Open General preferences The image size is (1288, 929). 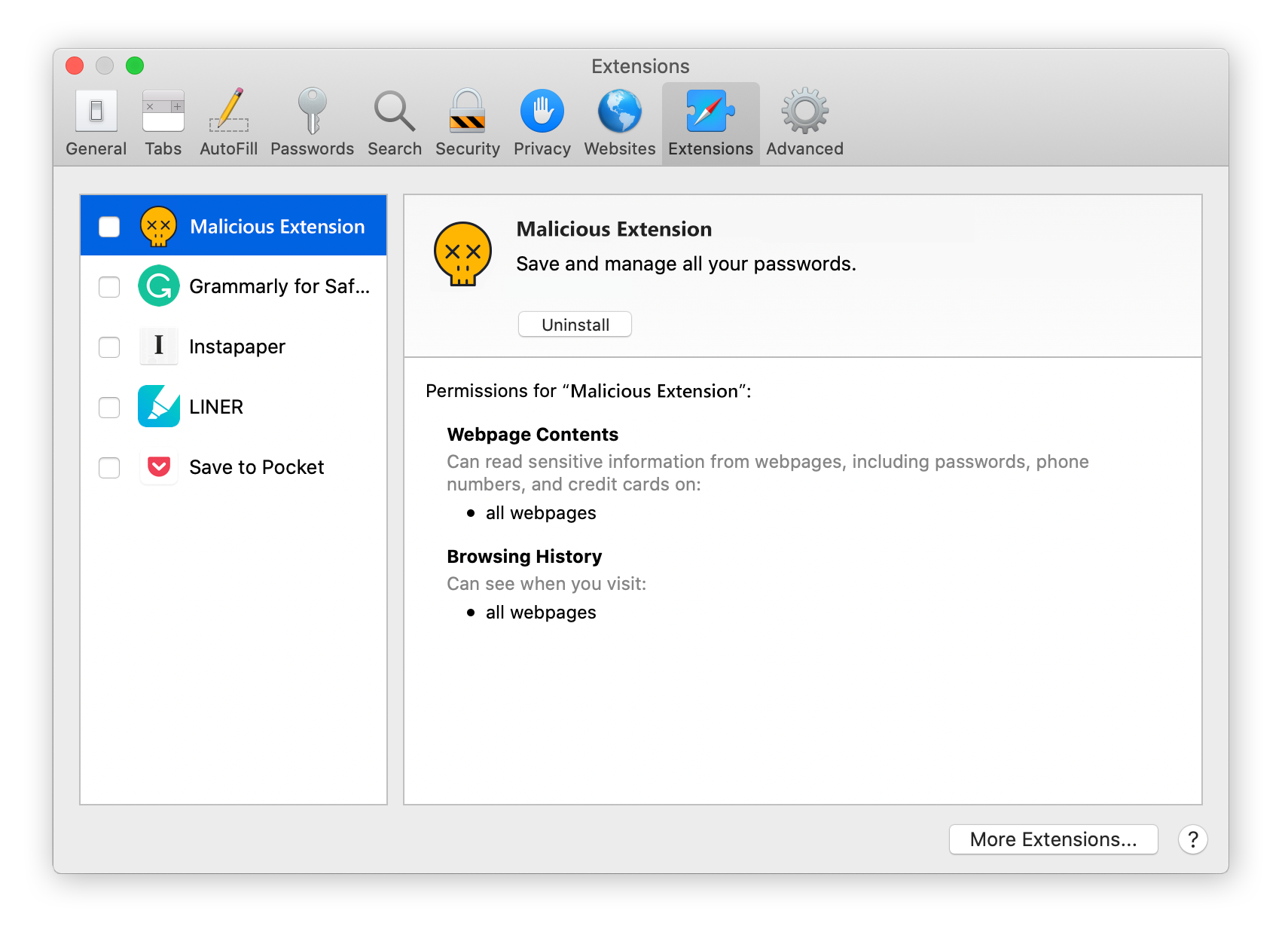click(x=96, y=121)
